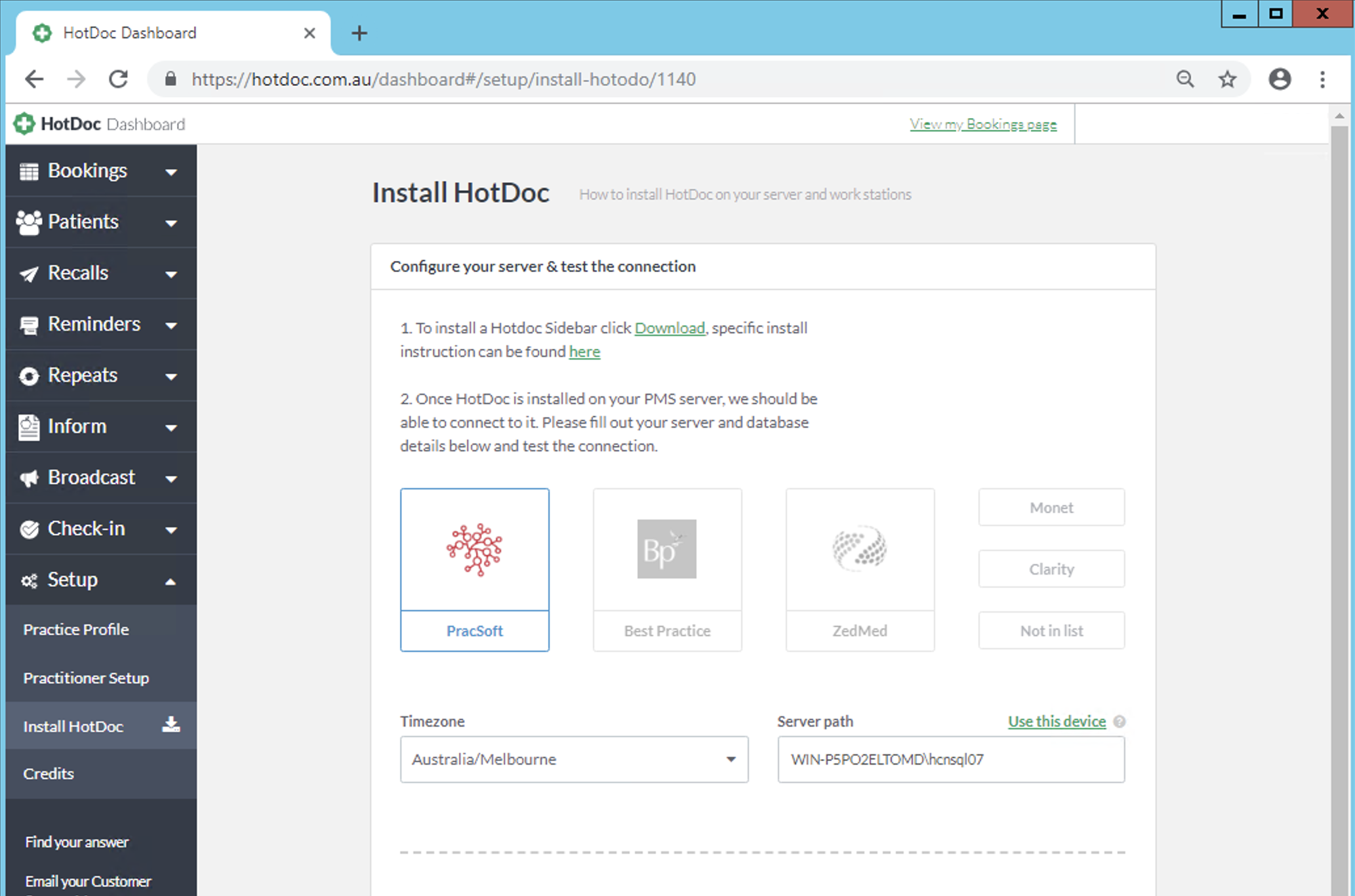Select the Reminders sidebar icon
The height and width of the screenshot is (896, 1355).
(28, 324)
